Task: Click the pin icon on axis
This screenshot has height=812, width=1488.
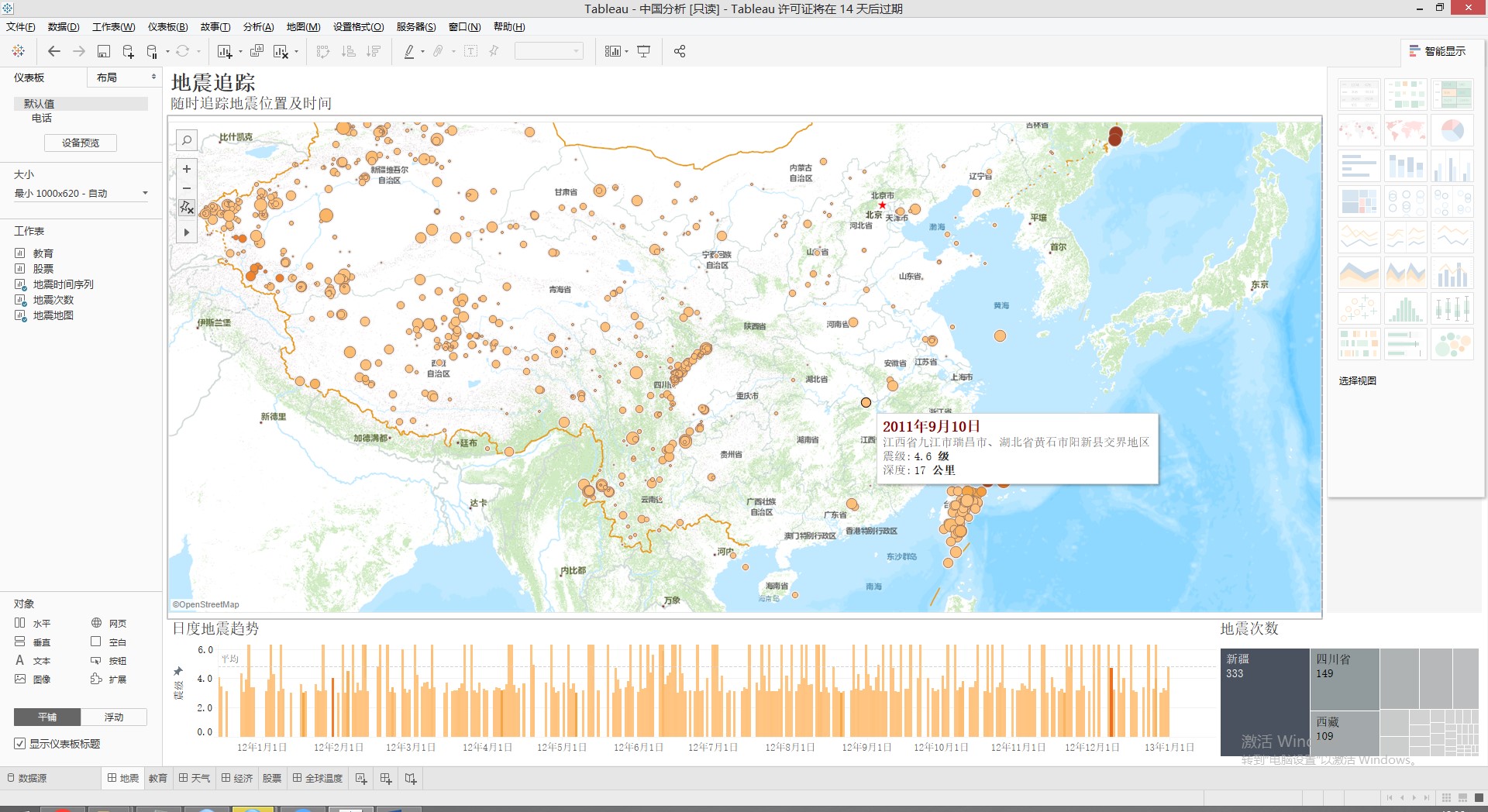Action: click(x=178, y=671)
